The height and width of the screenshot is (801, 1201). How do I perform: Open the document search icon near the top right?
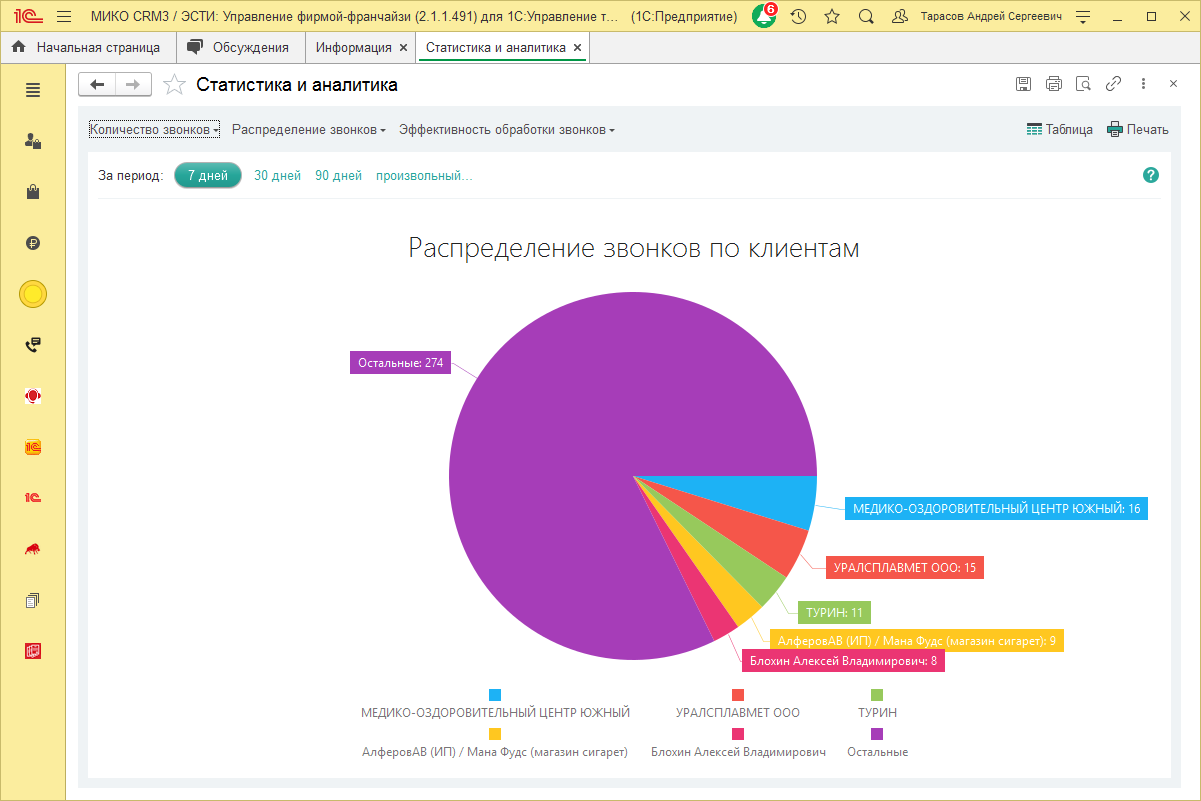pyautogui.click(x=1083, y=84)
